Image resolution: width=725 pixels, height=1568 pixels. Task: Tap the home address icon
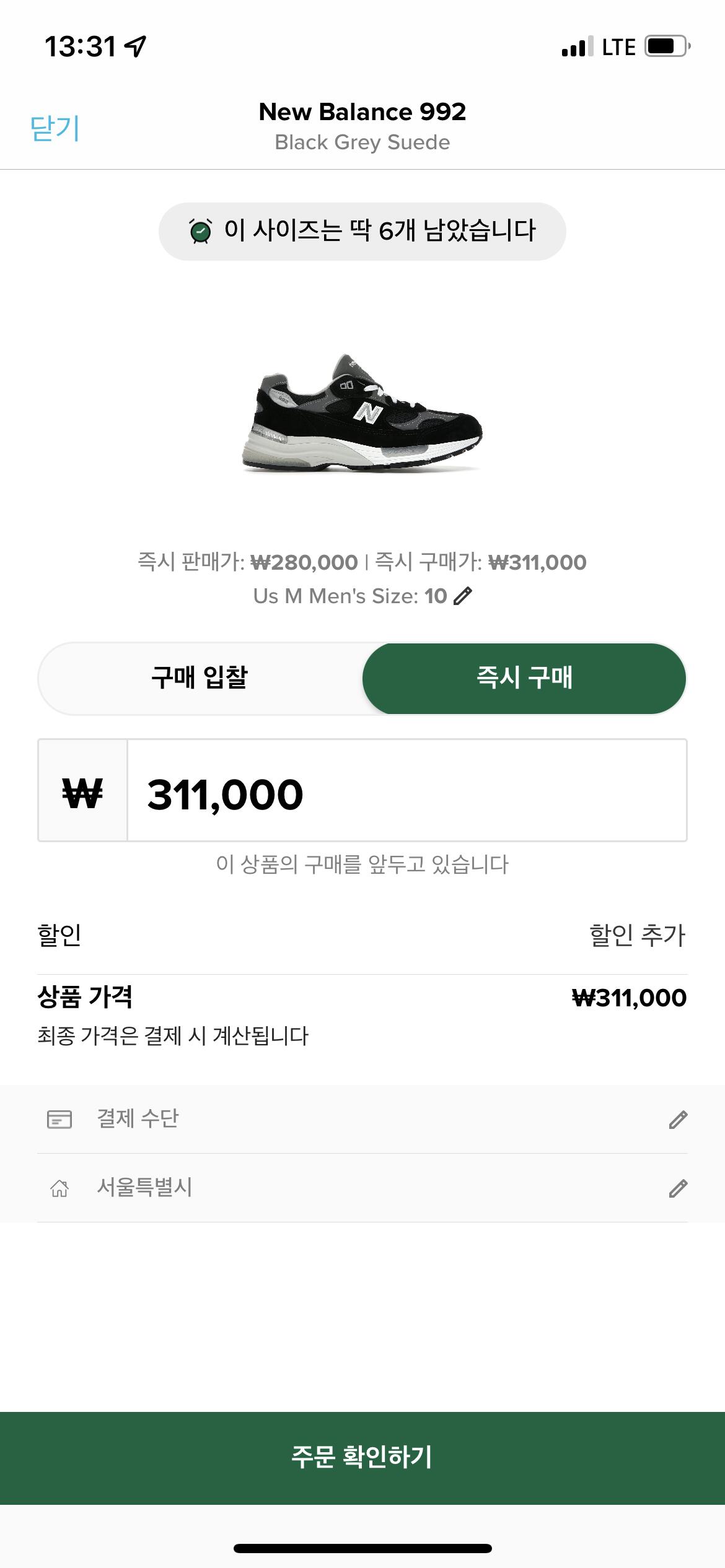click(x=59, y=1188)
